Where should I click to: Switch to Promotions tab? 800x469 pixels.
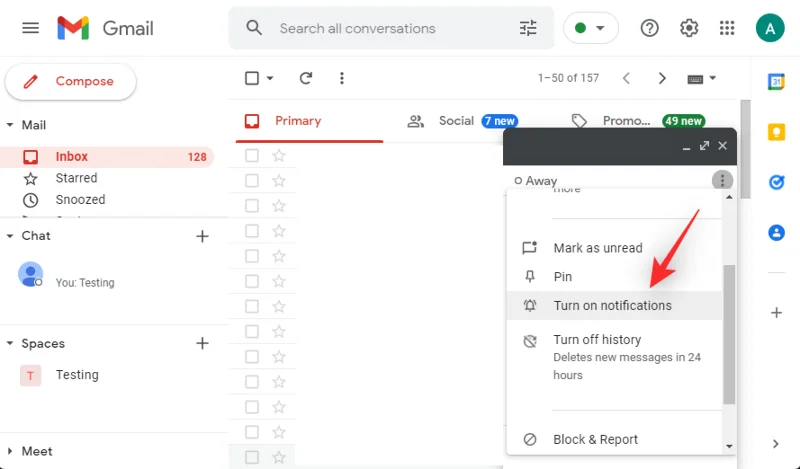[638, 121]
